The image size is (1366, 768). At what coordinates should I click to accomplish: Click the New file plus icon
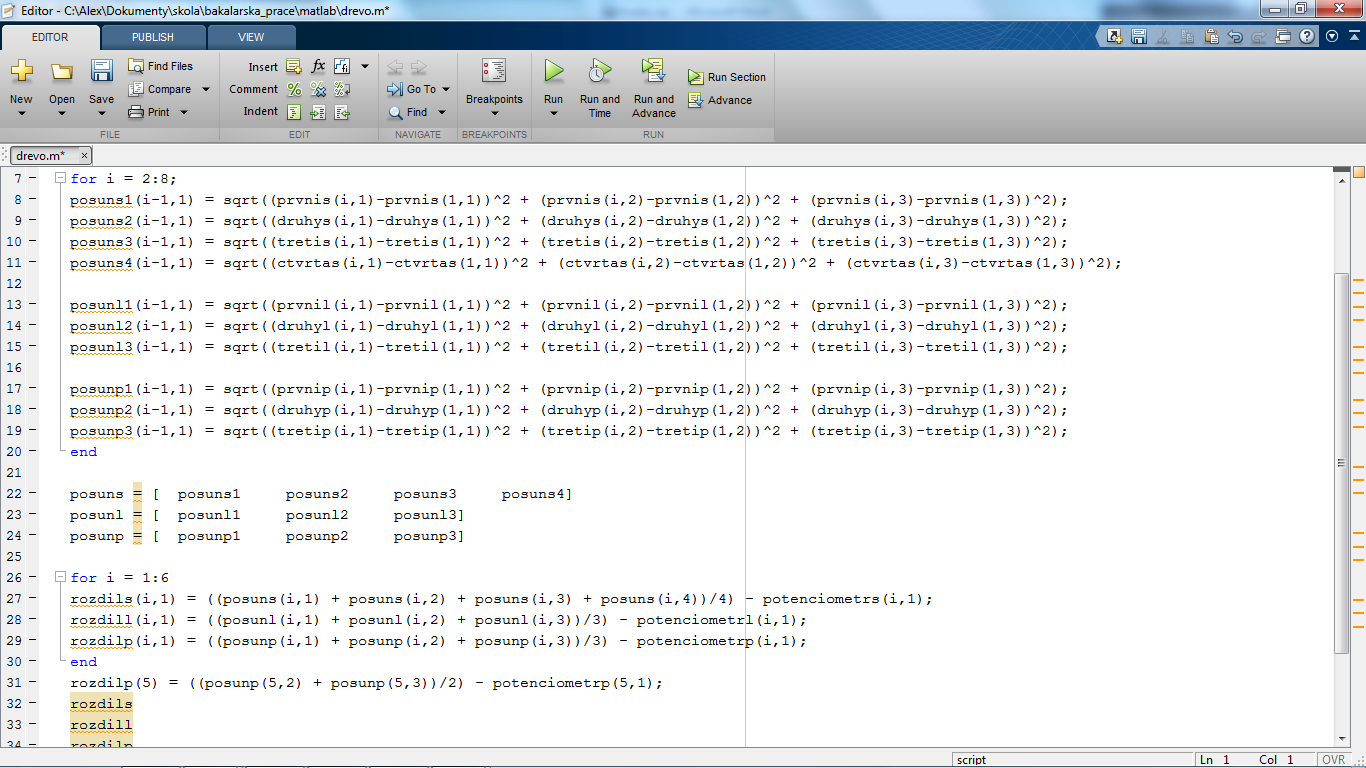click(x=21, y=71)
